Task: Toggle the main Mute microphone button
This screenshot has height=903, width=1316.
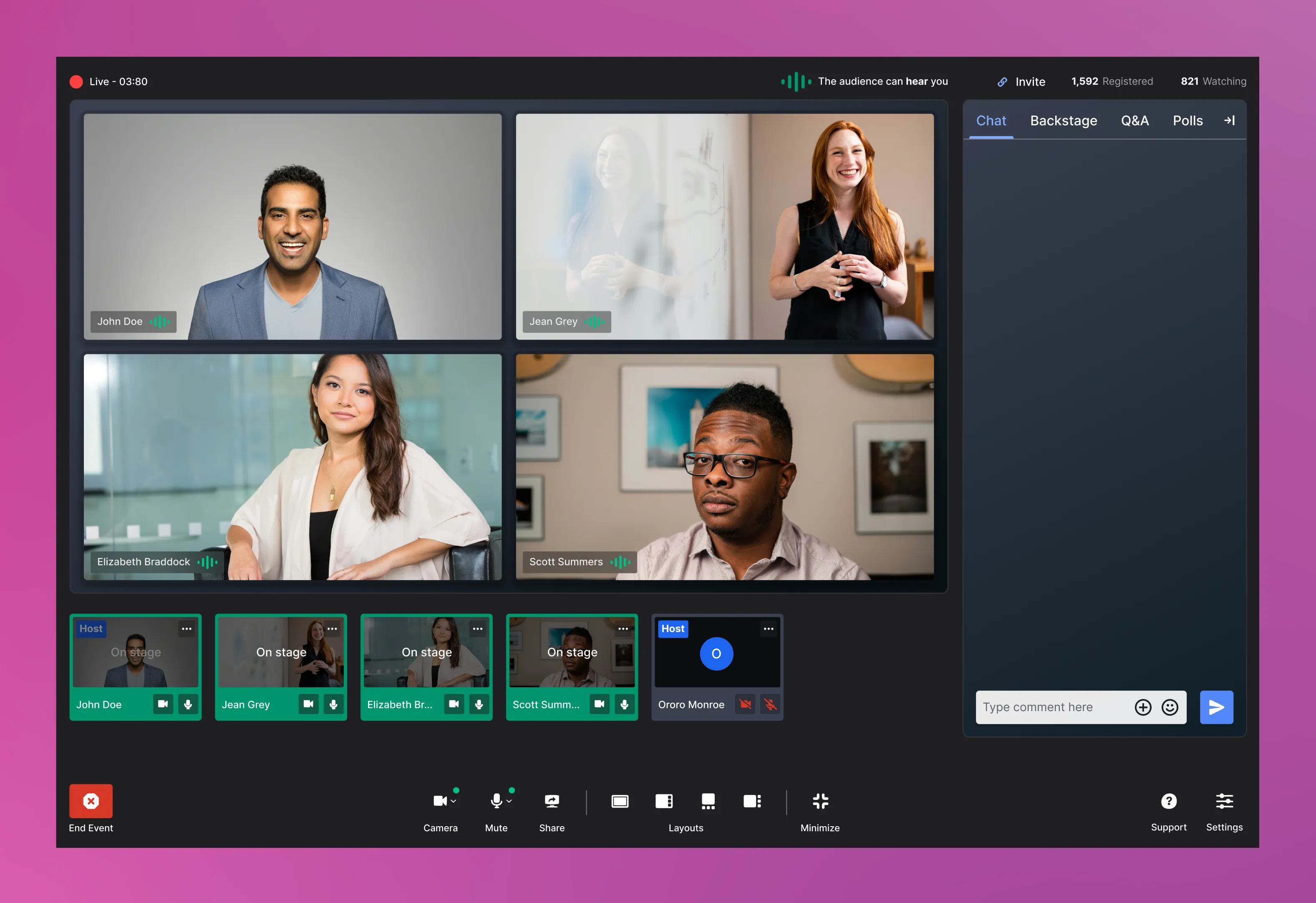Action: pos(496,800)
